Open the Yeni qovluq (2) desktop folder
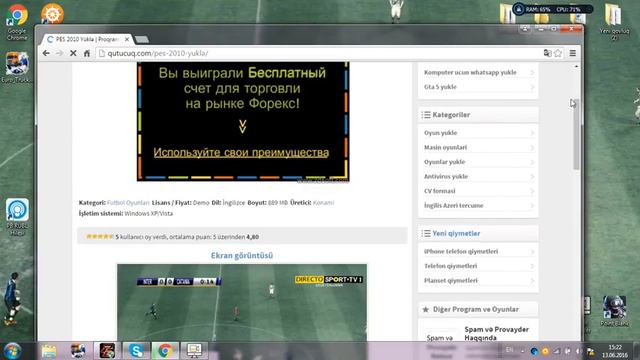The height and width of the screenshot is (360, 640). pos(614,22)
